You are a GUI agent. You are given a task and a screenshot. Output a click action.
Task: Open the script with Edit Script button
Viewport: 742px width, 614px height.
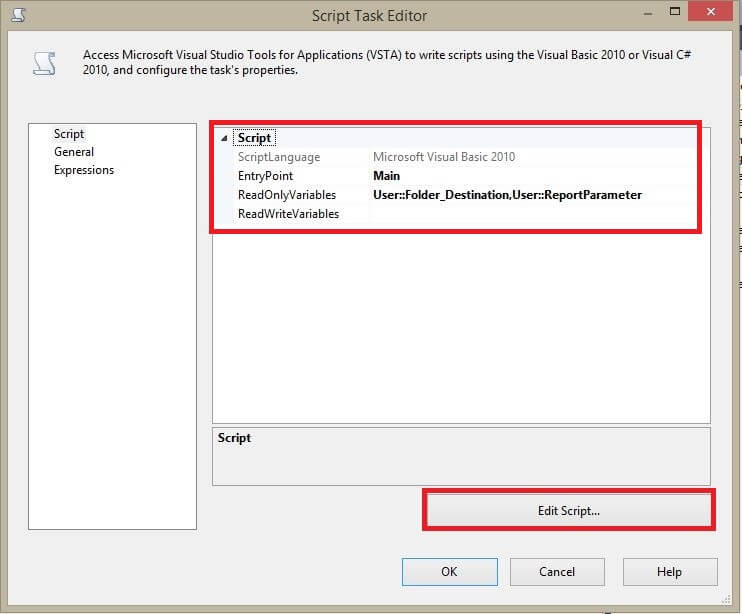[x=569, y=511]
